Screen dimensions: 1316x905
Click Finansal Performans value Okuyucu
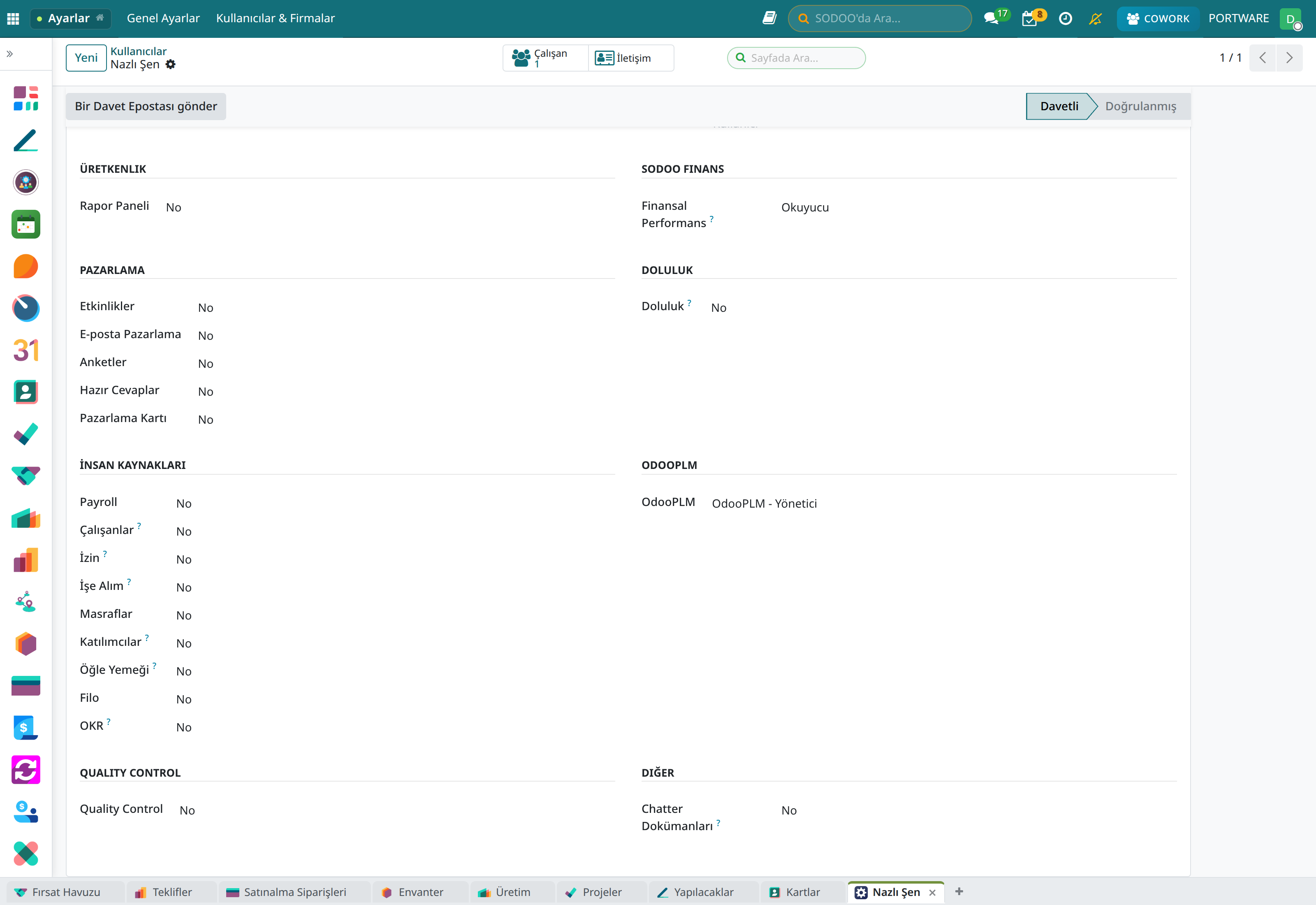pyautogui.click(x=805, y=208)
